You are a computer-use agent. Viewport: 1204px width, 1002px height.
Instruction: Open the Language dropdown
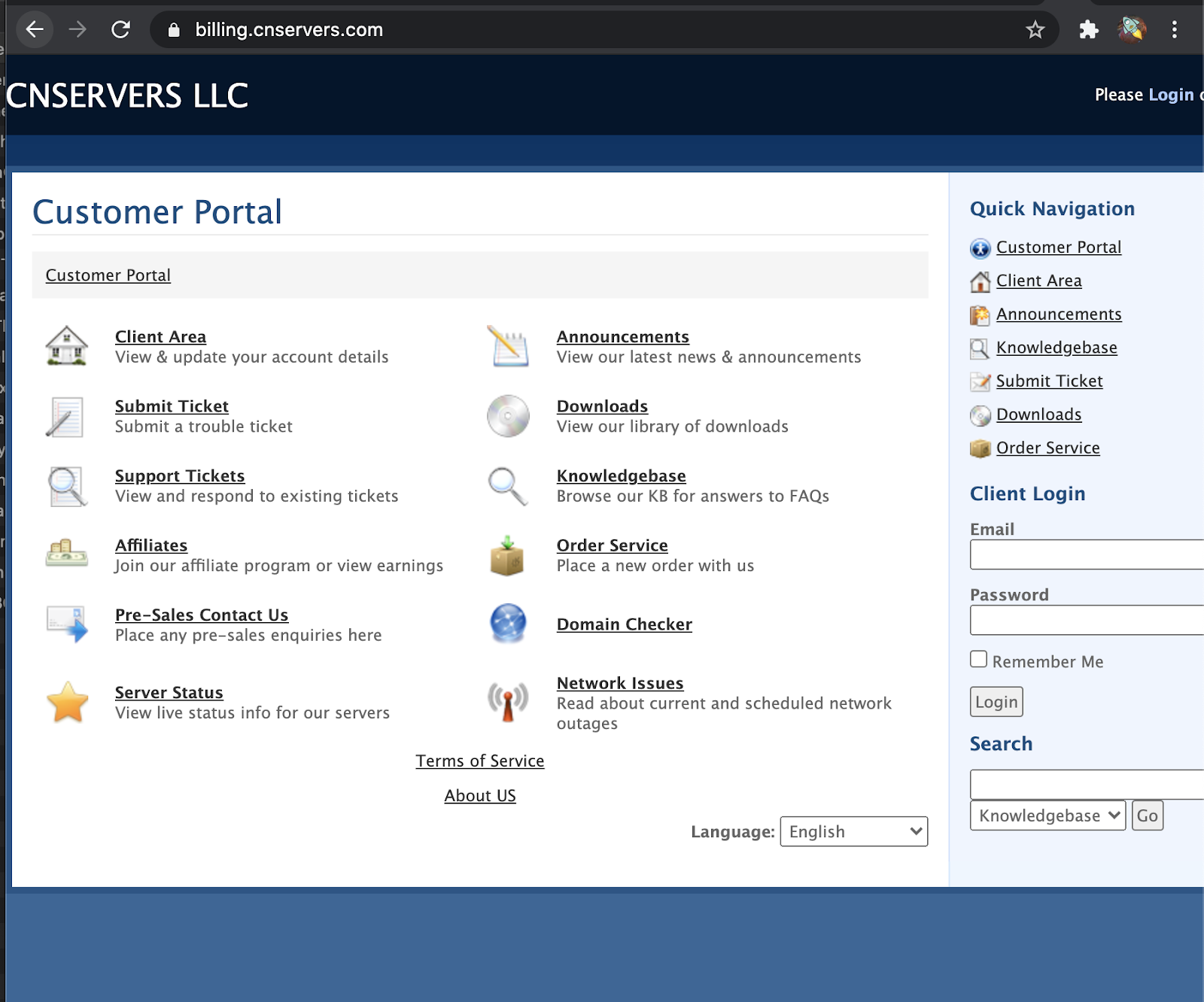coord(853,831)
